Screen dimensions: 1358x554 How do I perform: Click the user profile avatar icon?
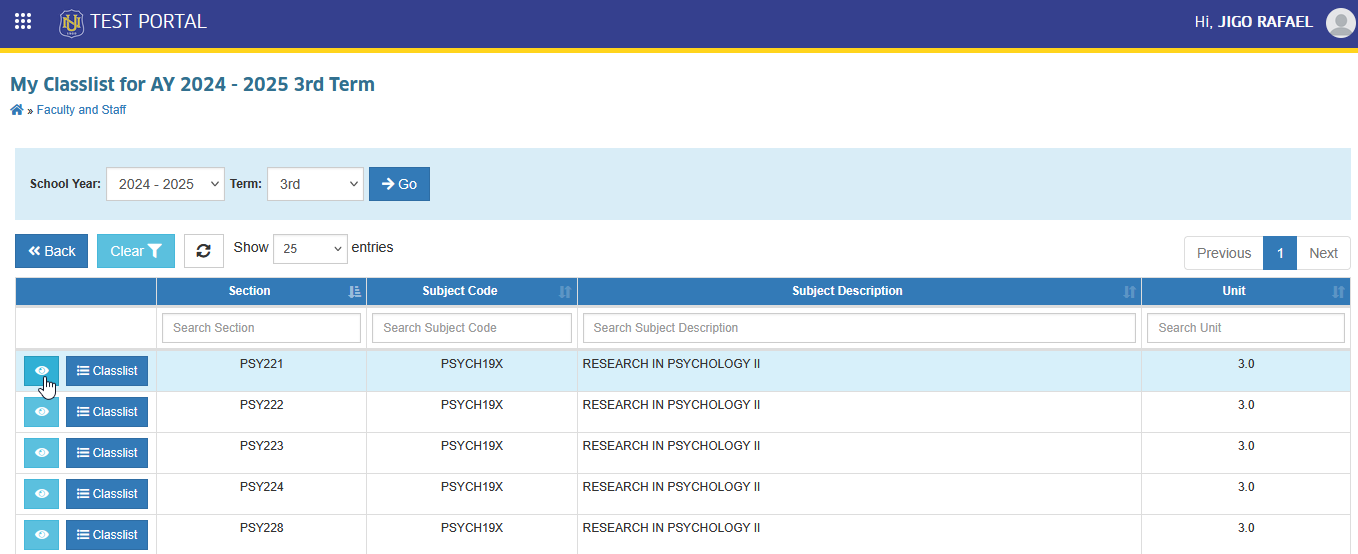[x=1340, y=22]
